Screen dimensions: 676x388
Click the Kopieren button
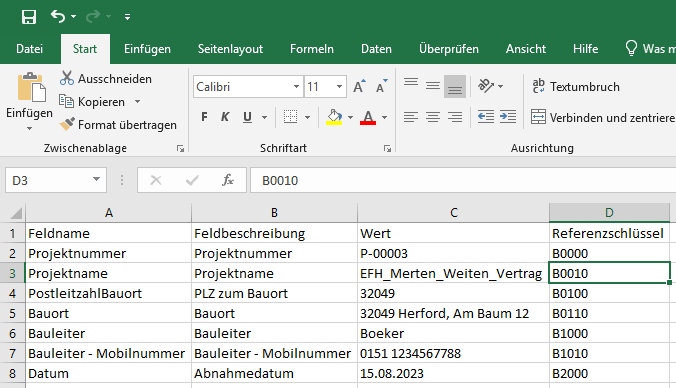pos(92,102)
